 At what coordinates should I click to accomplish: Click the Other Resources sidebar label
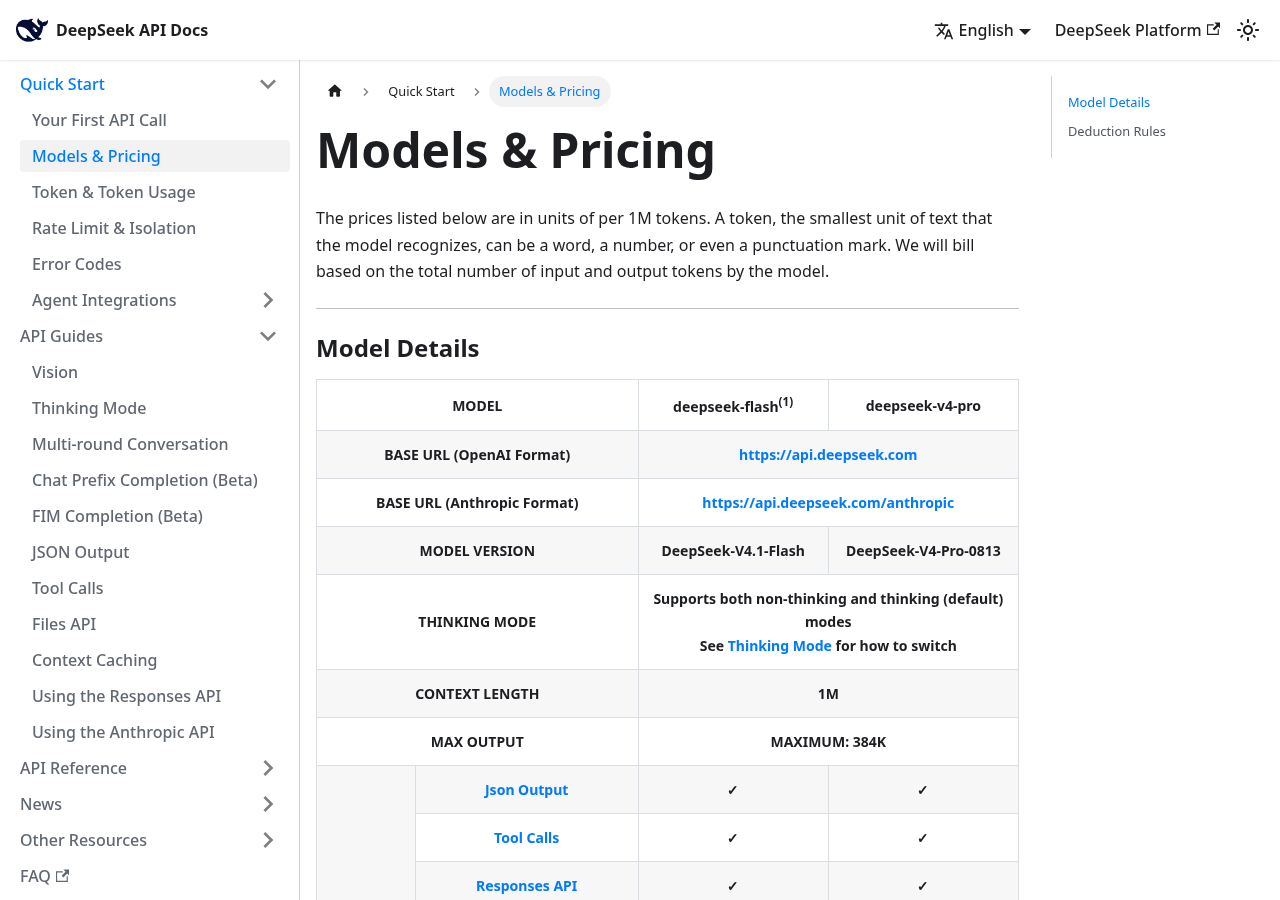click(x=83, y=840)
